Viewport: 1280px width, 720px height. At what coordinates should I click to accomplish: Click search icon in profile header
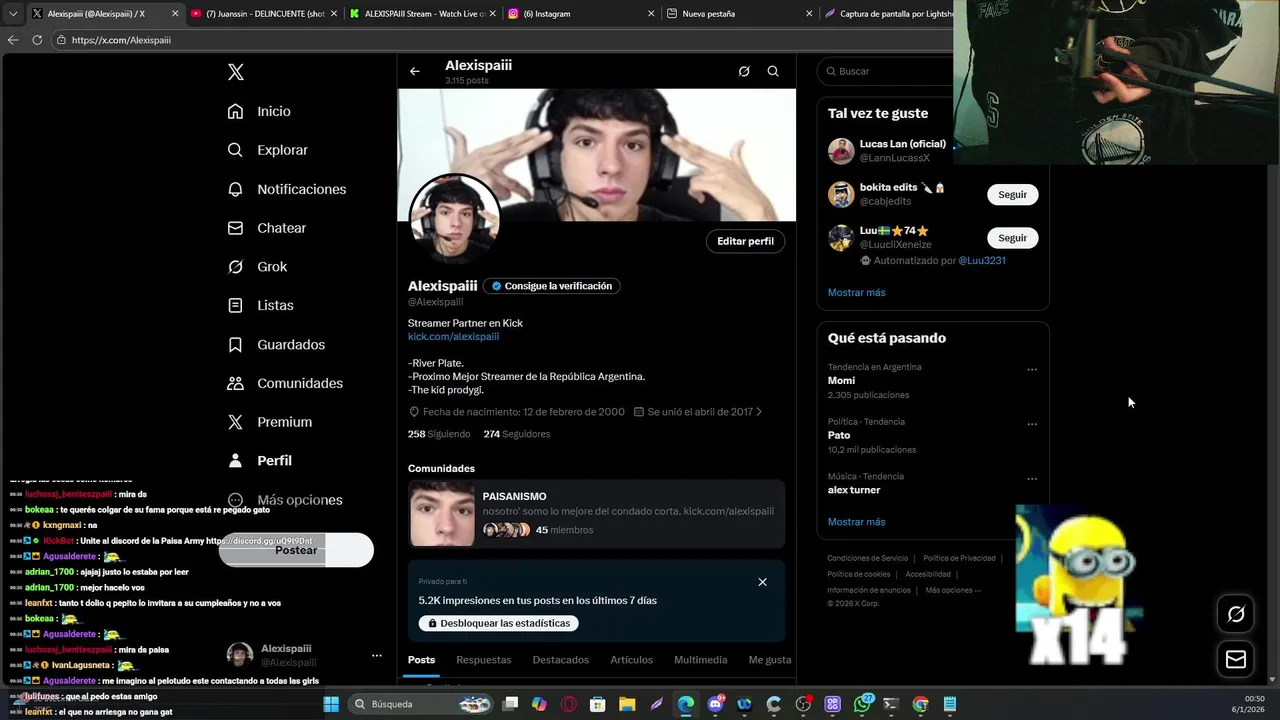[x=773, y=71]
